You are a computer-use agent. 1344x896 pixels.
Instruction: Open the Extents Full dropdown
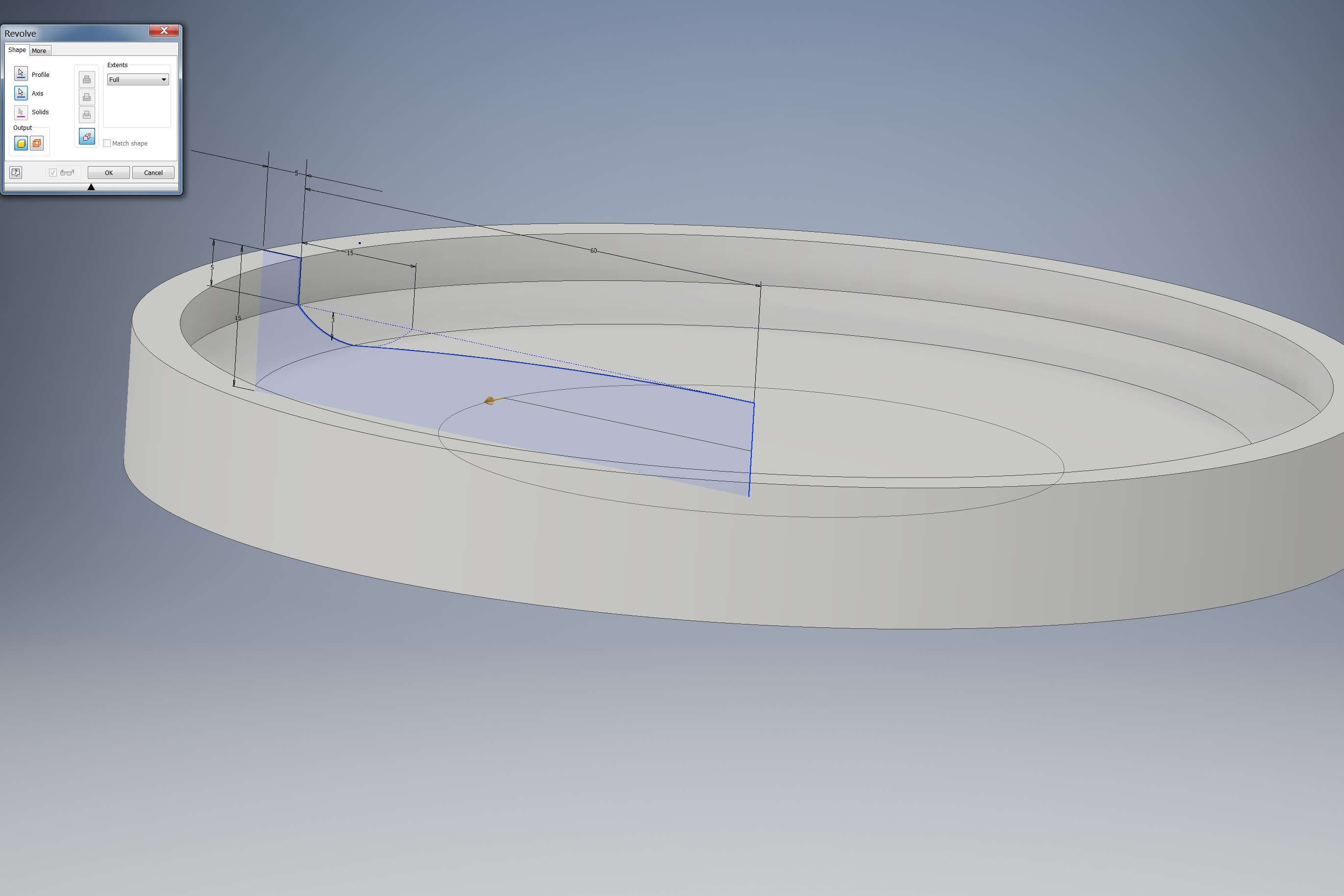[138, 79]
